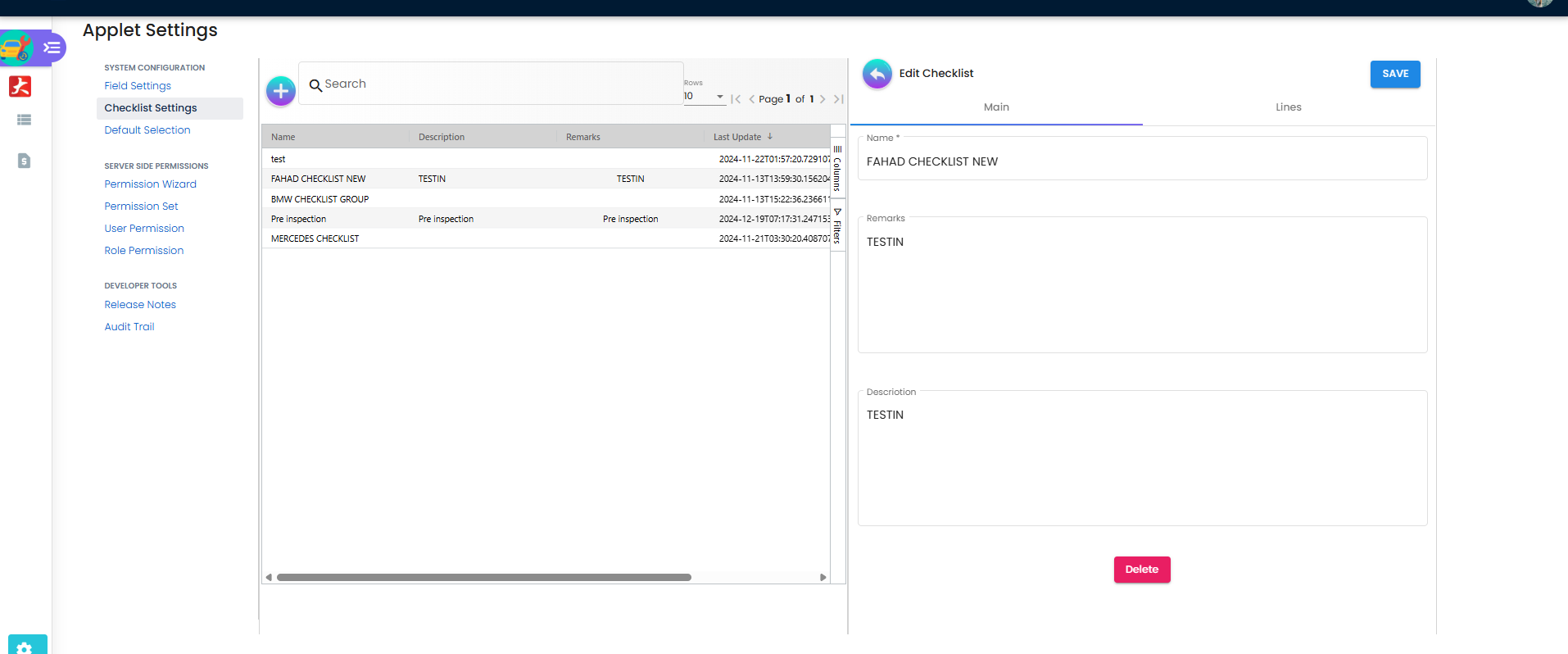Click the TESTIN remarks cell
Screen dimensions: 1568x654
click(631, 179)
